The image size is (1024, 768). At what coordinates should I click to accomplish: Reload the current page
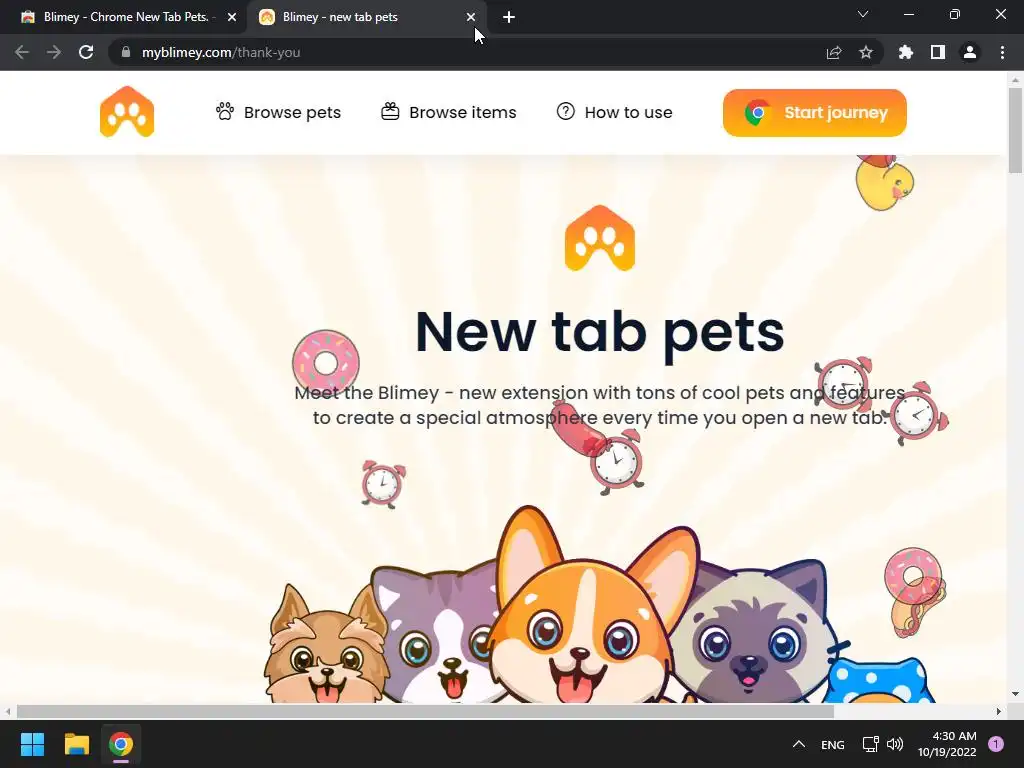point(86,52)
